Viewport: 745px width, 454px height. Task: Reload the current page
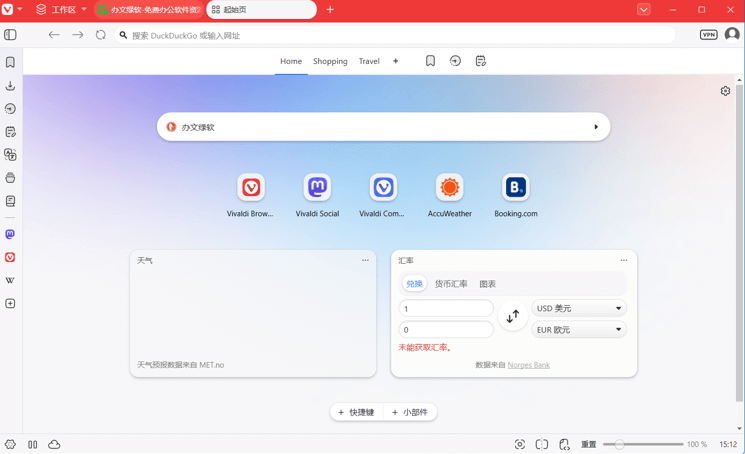(101, 35)
